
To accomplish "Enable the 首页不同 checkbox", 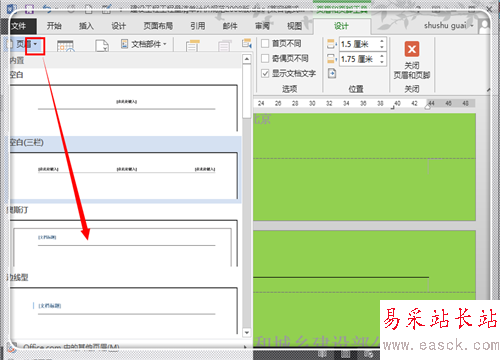I will click(265, 43).
